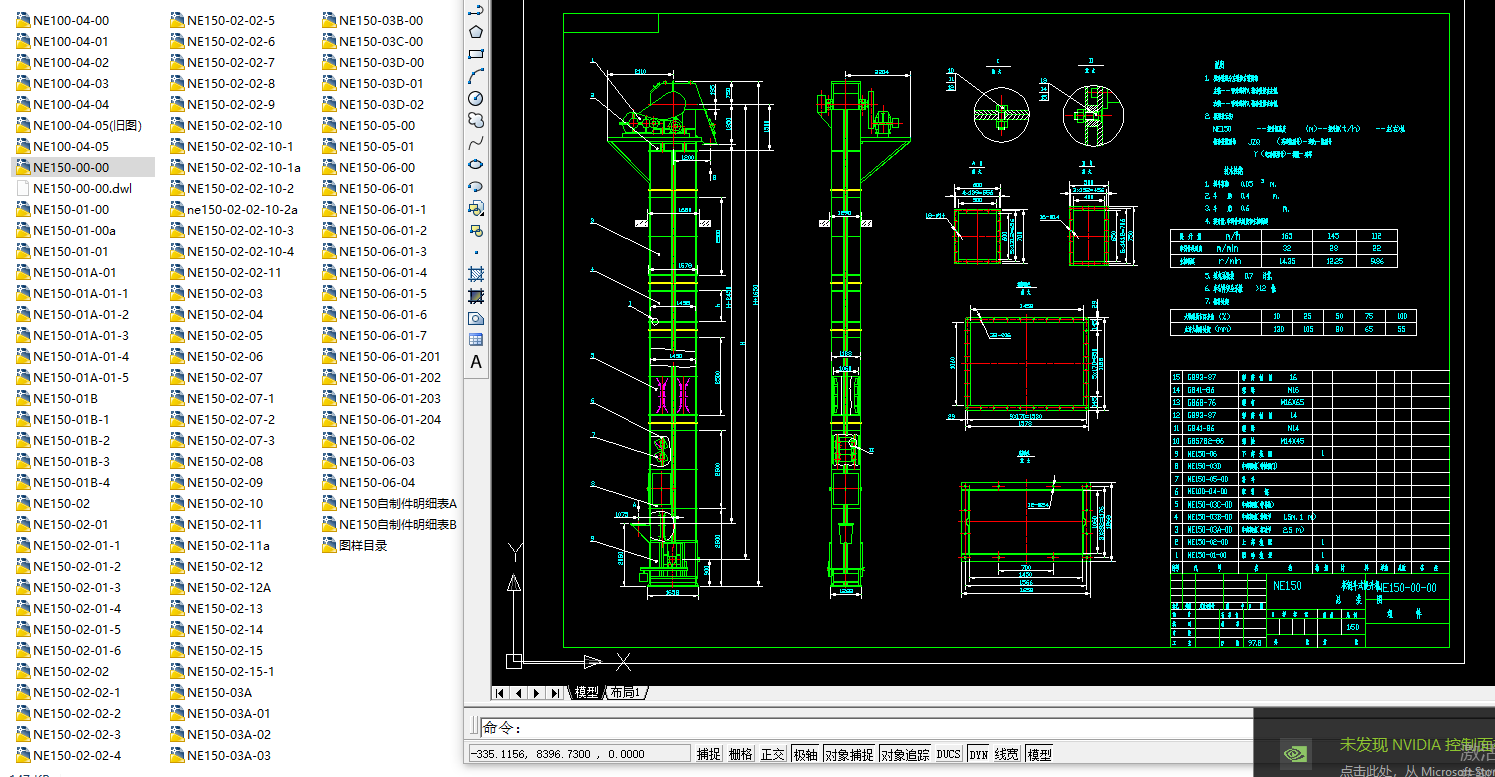Image resolution: width=1495 pixels, height=777 pixels.
Task: Select the Multiline Text tool
Action: (x=476, y=362)
